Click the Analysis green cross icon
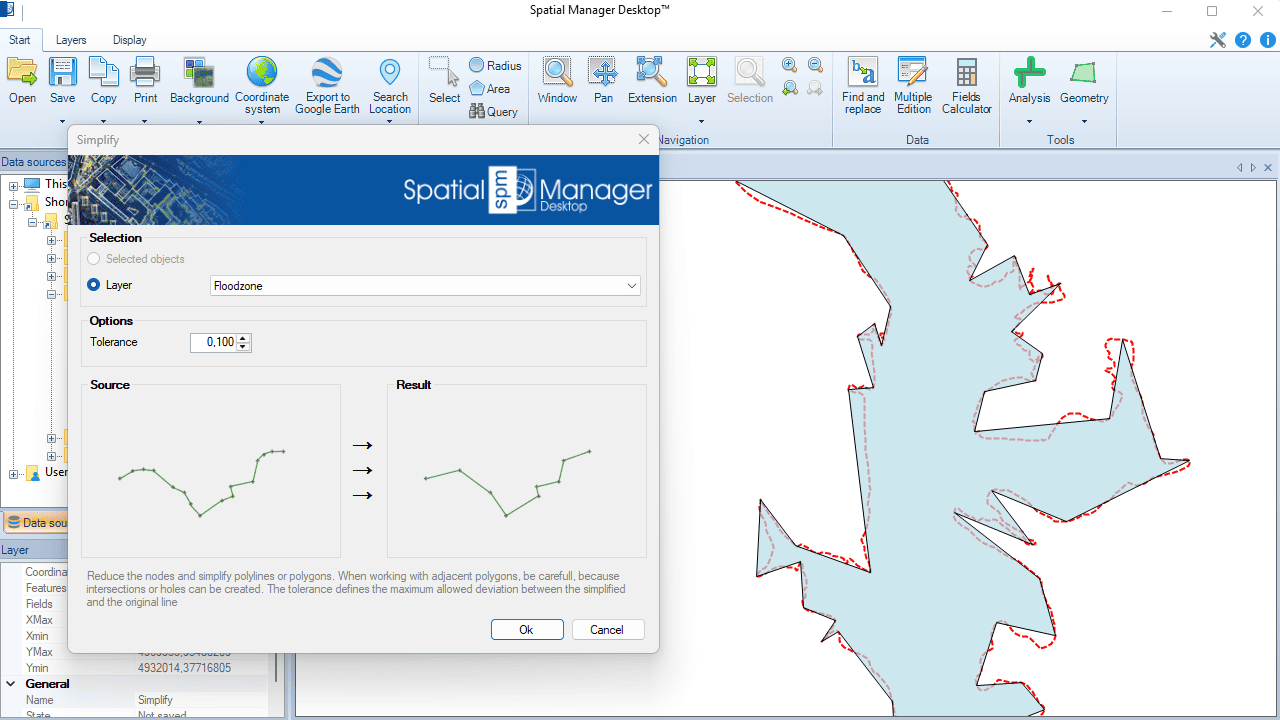The height and width of the screenshot is (720, 1280). 1029,72
